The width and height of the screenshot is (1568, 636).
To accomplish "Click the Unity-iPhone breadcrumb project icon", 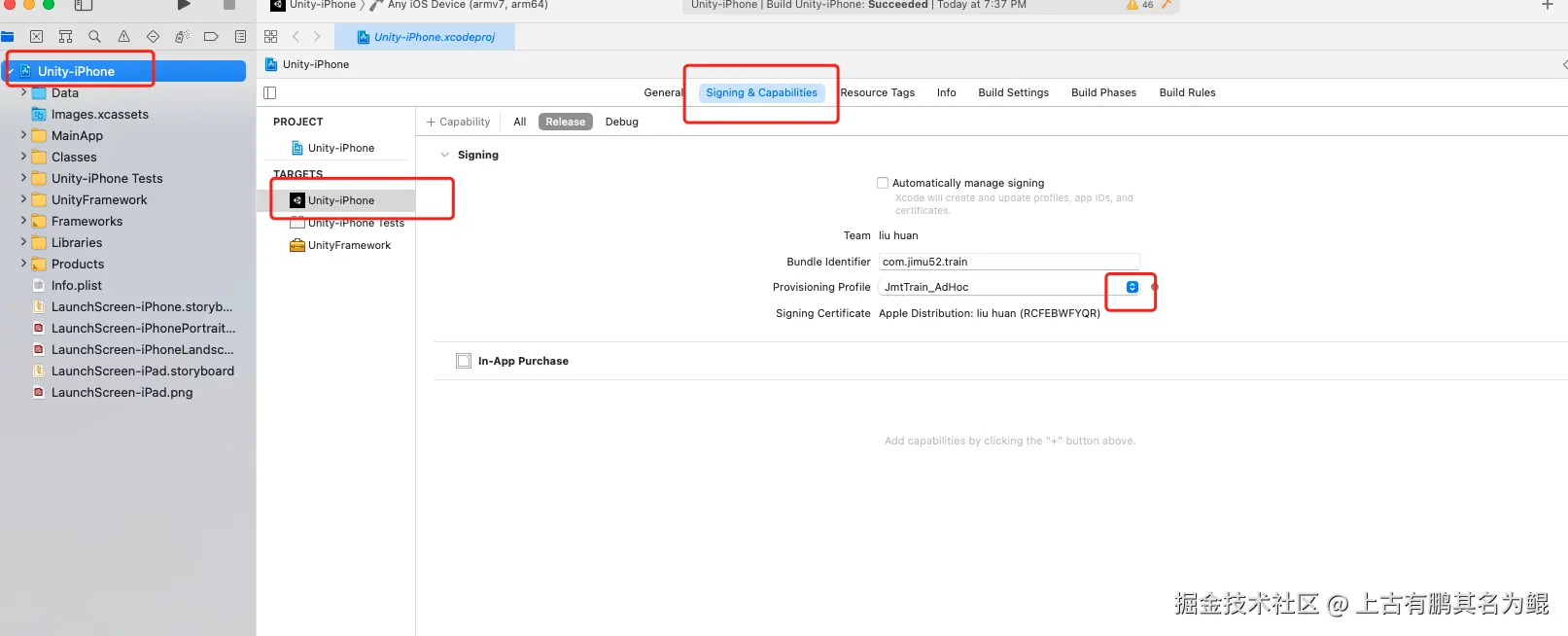I will pyautogui.click(x=271, y=64).
